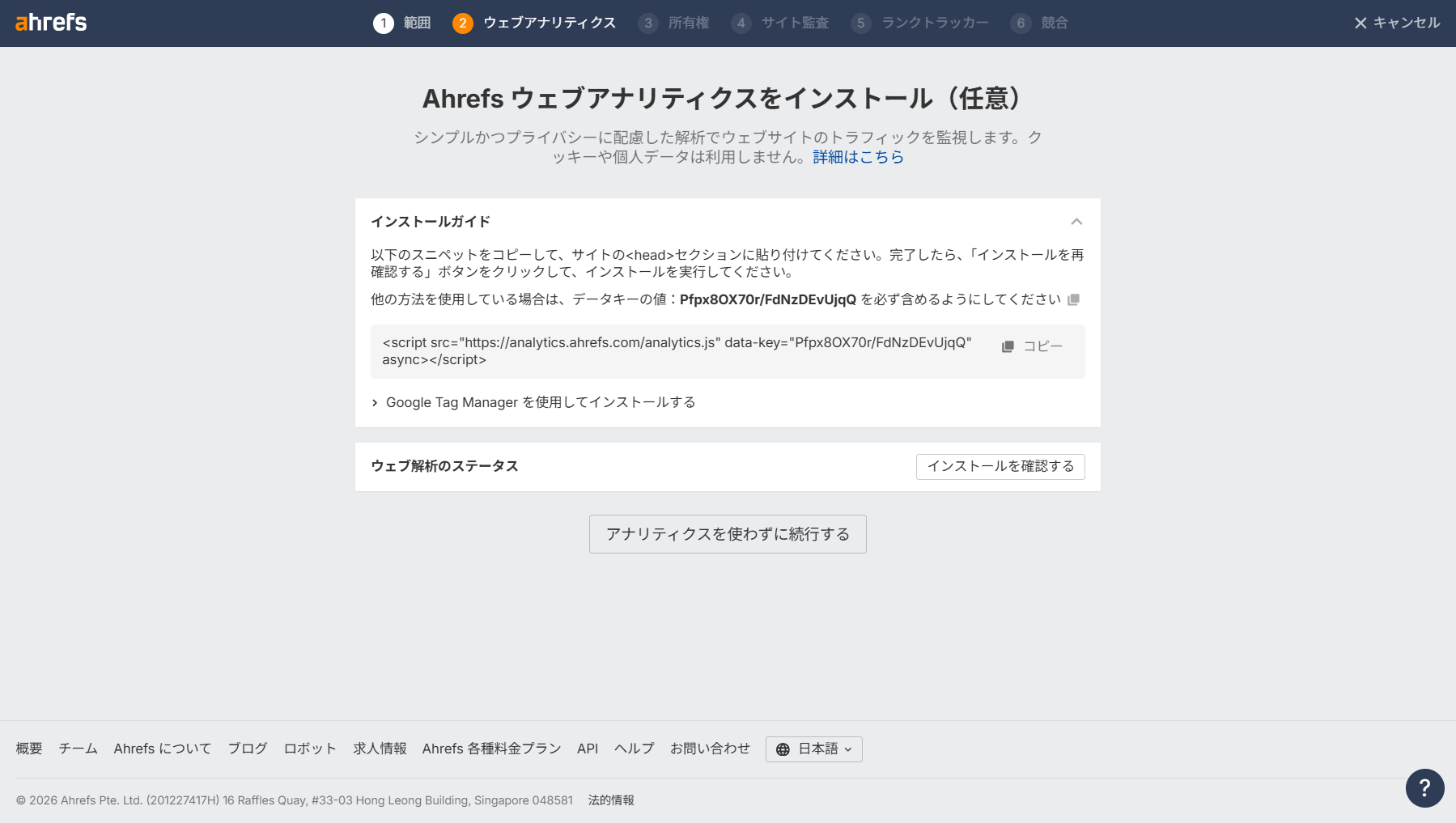1456x823 pixels.
Task: Copy the data key with its copy icon
Action: (1073, 299)
